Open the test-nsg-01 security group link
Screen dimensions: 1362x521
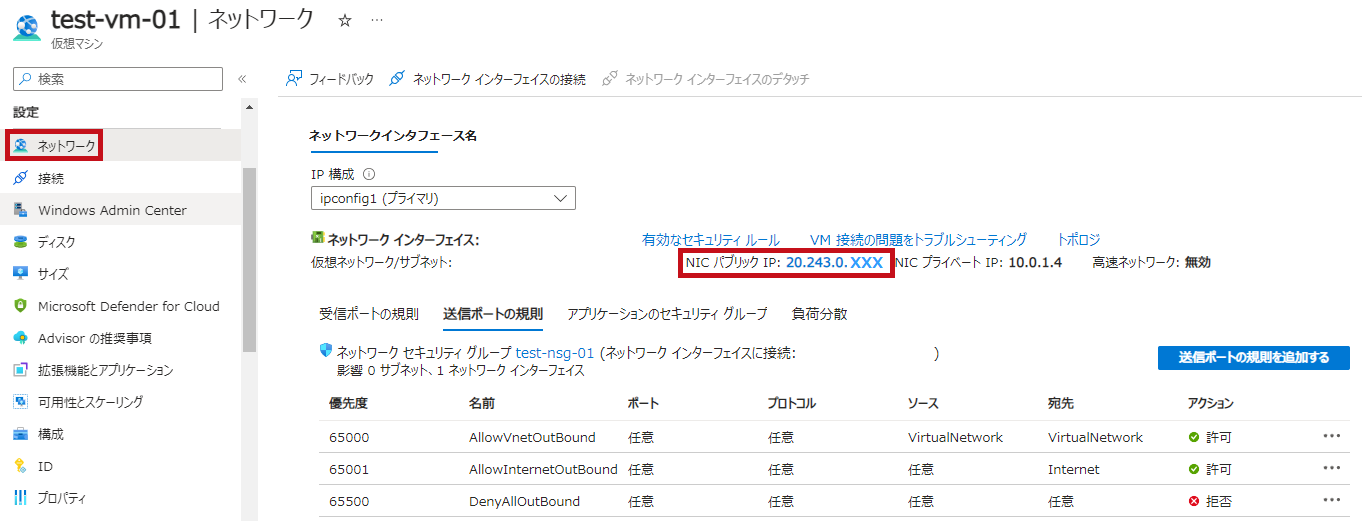(x=555, y=353)
